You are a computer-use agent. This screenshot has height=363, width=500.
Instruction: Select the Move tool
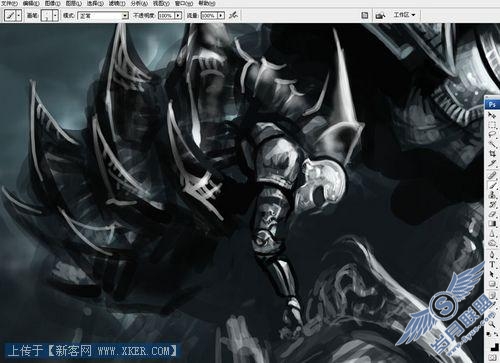click(492, 115)
